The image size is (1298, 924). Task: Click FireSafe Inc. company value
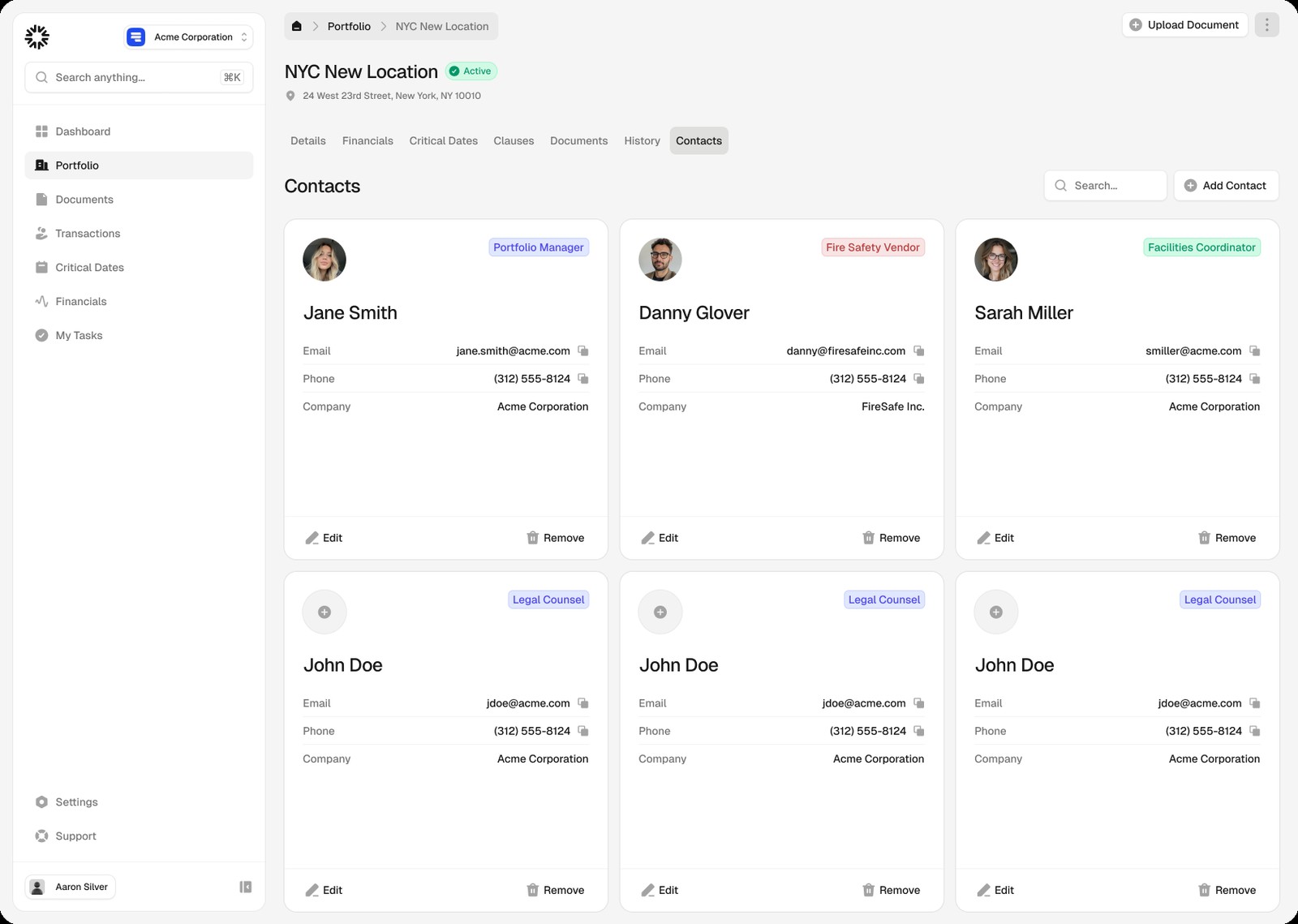tap(893, 406)
